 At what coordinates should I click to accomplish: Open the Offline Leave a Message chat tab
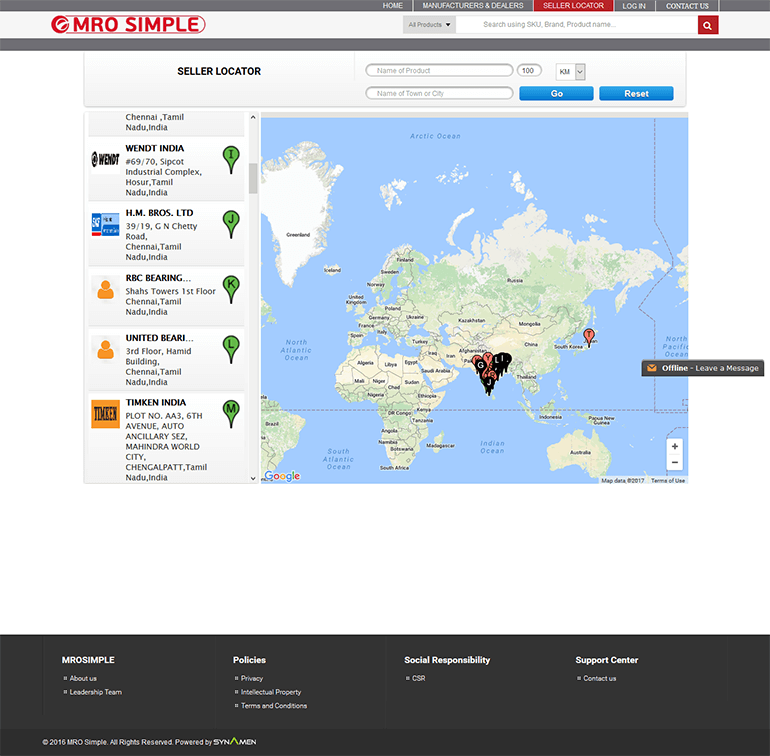pyautogui.click(x=703, y=368)
